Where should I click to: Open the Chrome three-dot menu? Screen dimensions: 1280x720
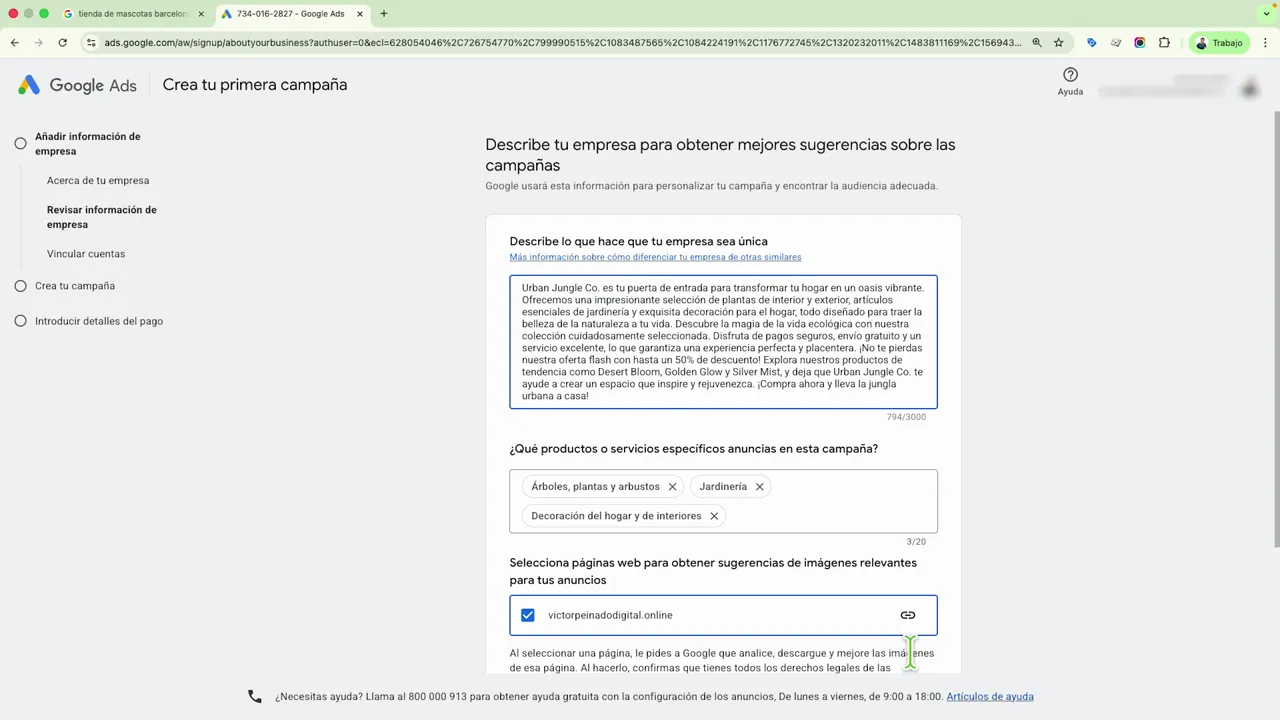(1266, 43)
